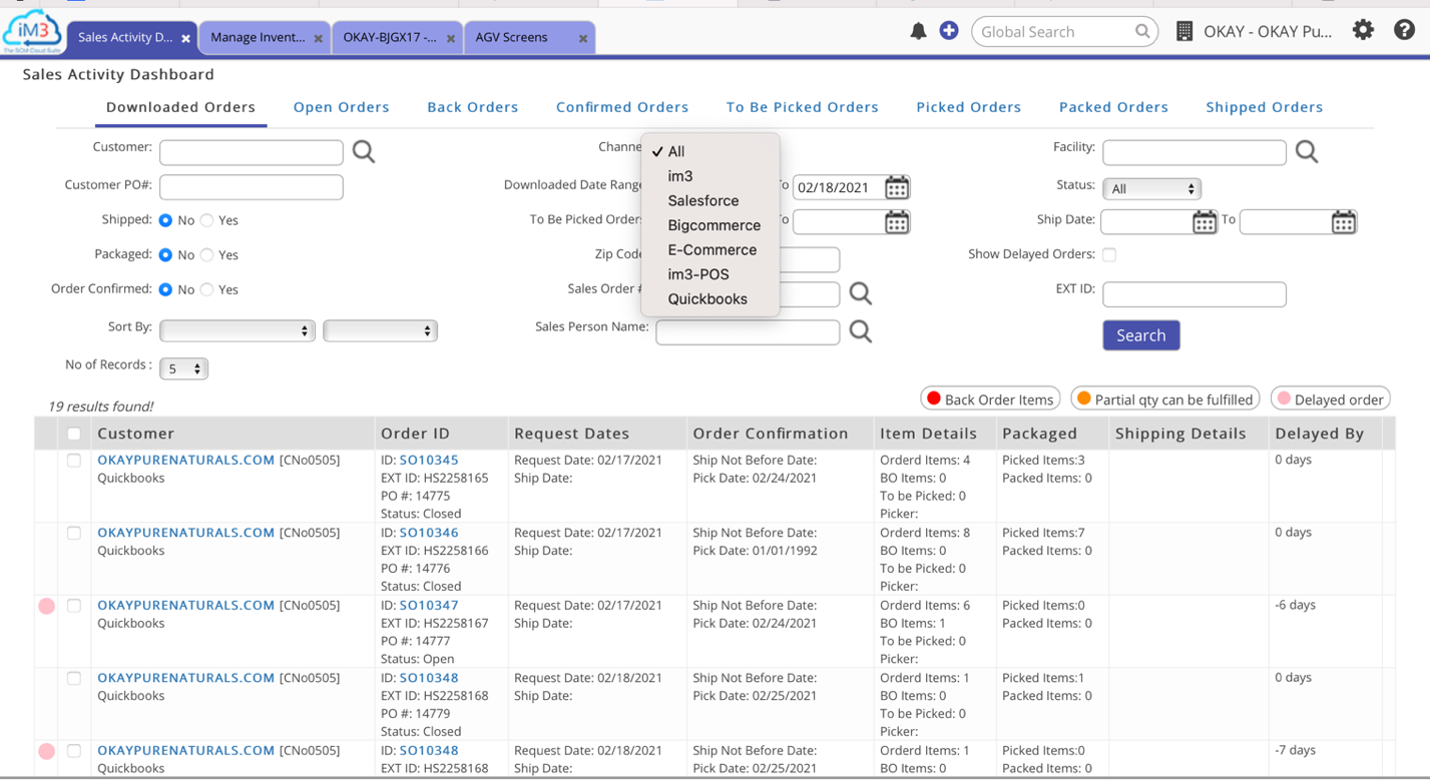Select Packaged No radio button
Viewport: 1430px width, 782px height.
pos(166,255)
